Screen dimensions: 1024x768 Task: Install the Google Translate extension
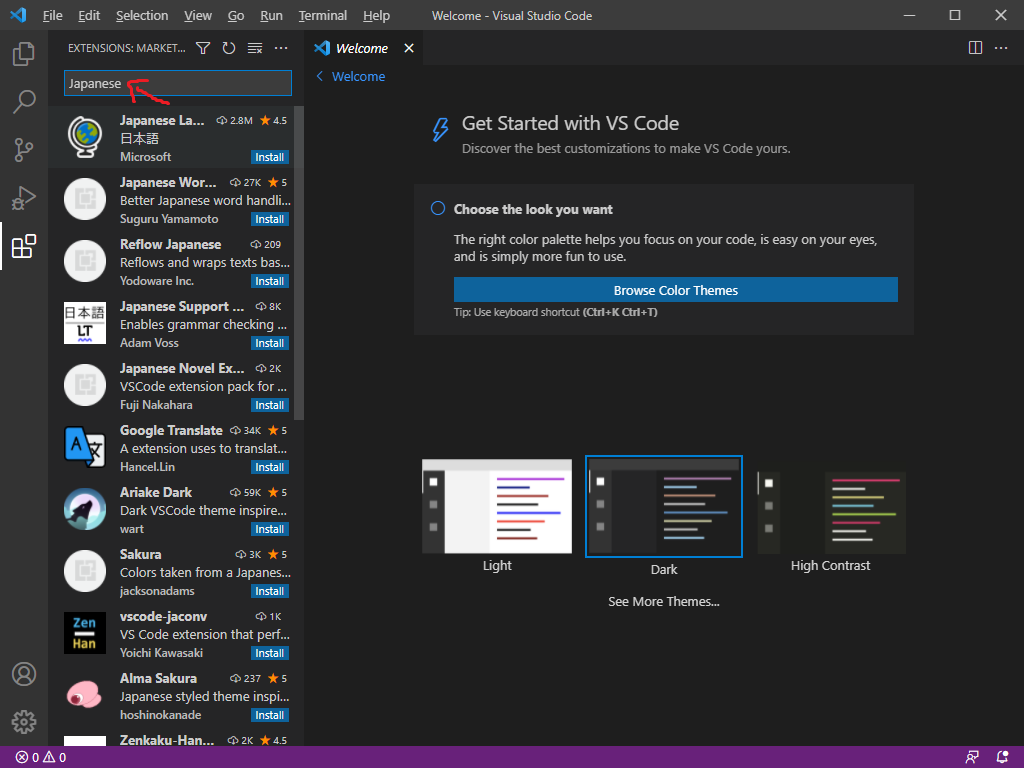[x=269, y=466]
